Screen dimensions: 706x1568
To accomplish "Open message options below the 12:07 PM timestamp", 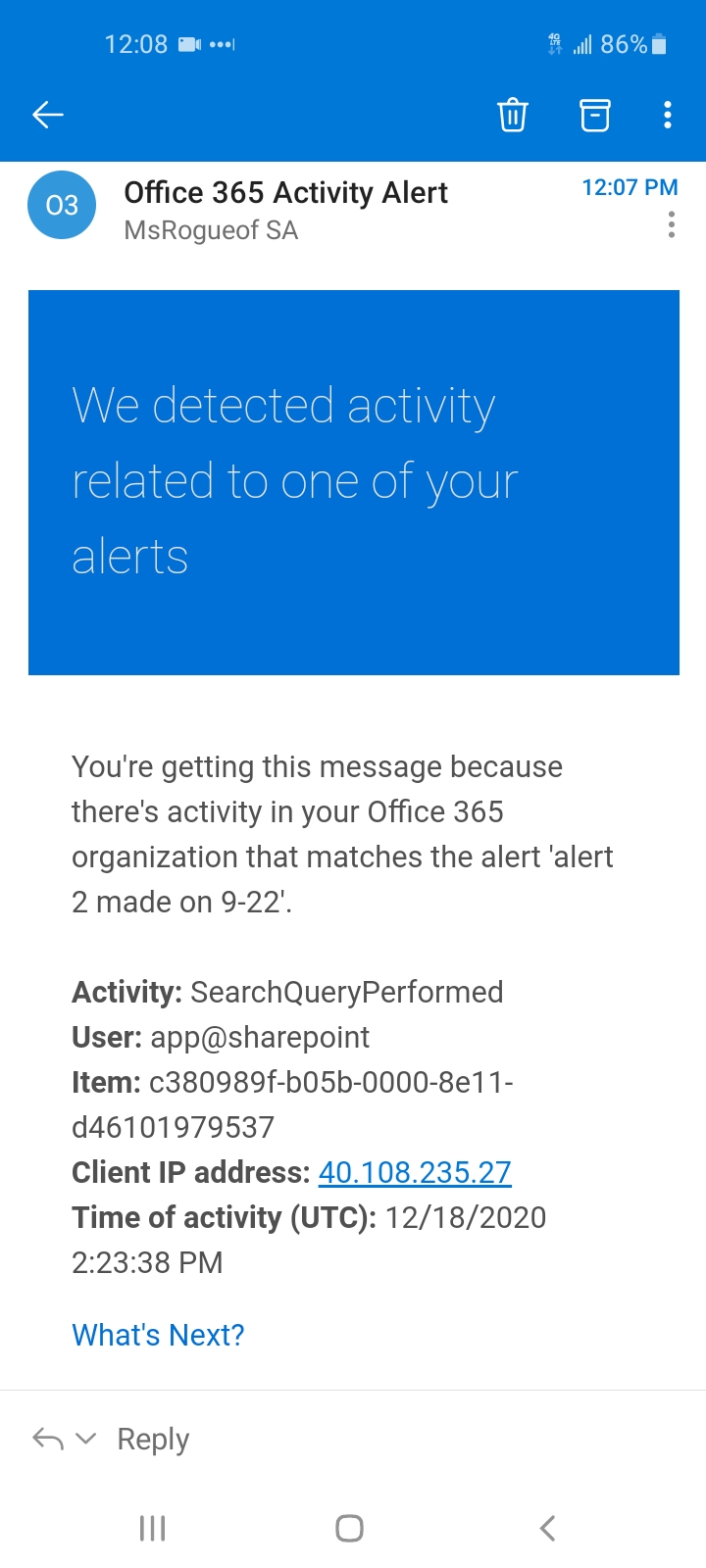I will 671,224.
